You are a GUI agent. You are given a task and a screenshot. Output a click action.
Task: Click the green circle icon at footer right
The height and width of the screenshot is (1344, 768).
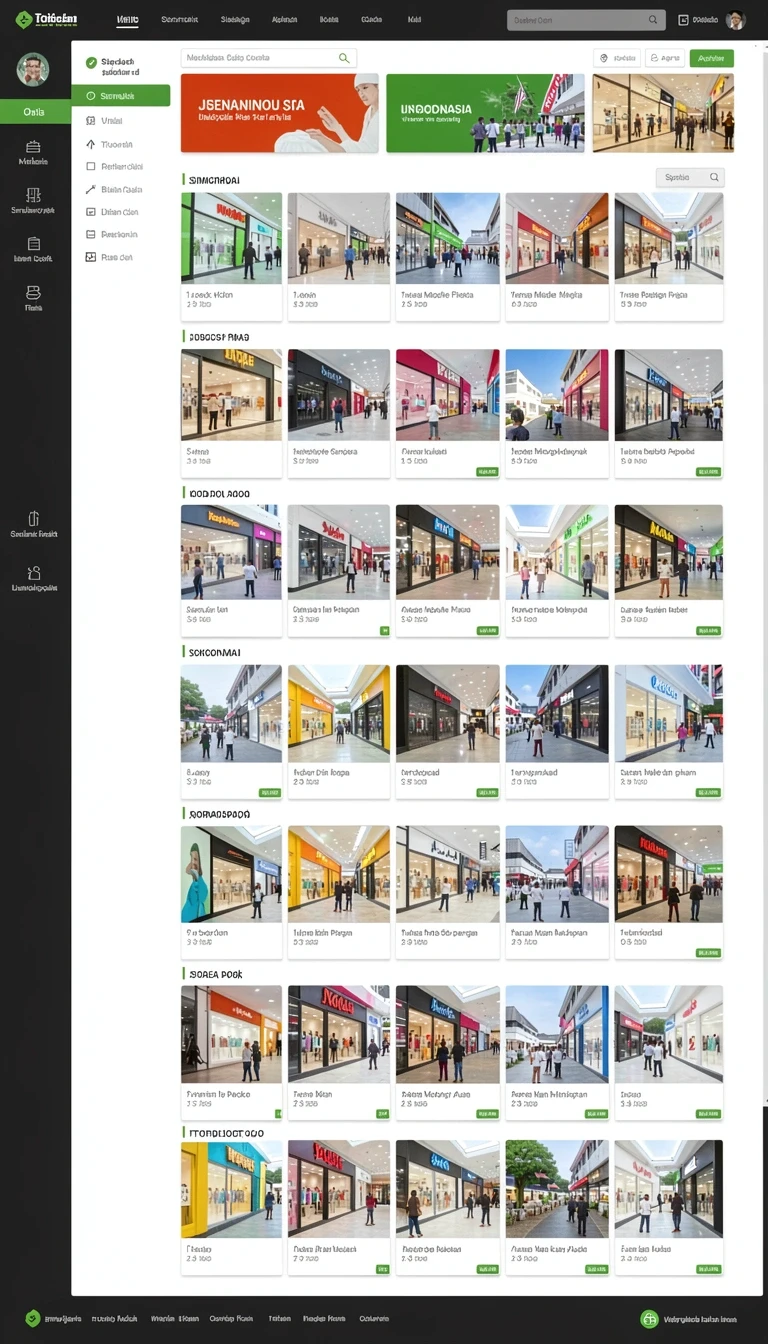pyautogui.click(x=650, y=1319)
